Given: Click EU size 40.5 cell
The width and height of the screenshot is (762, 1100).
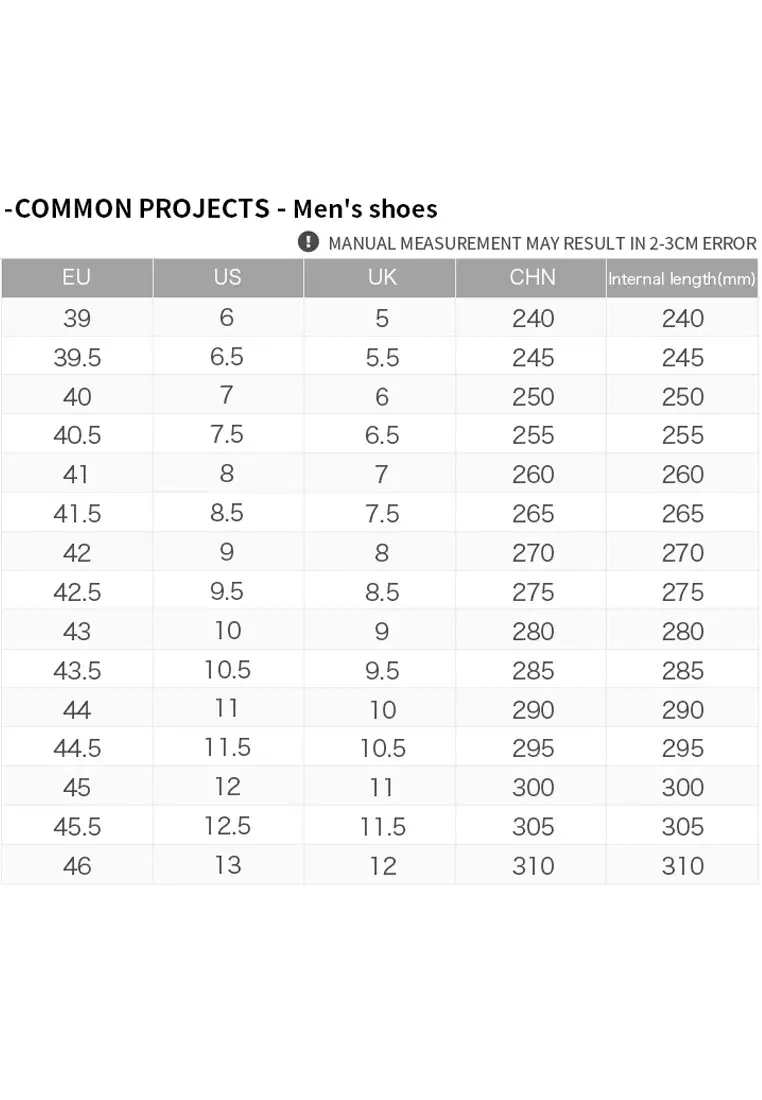Looking at the screenshot, I should point(76,435).
